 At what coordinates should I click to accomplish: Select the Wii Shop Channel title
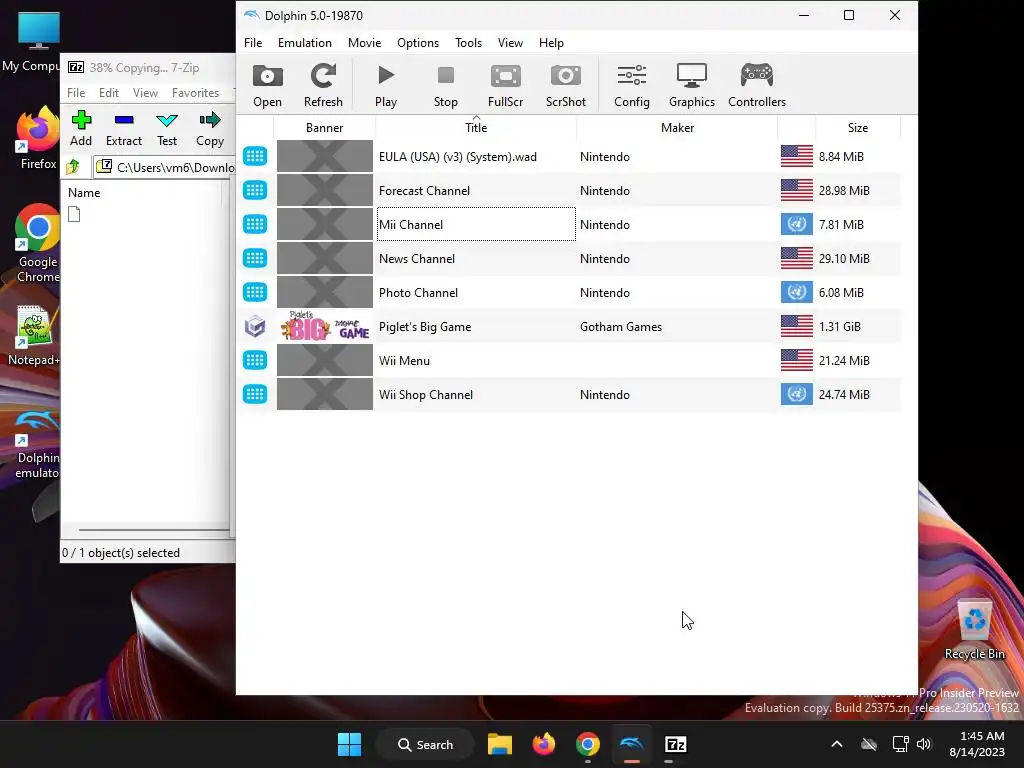(x=426, y=394)
